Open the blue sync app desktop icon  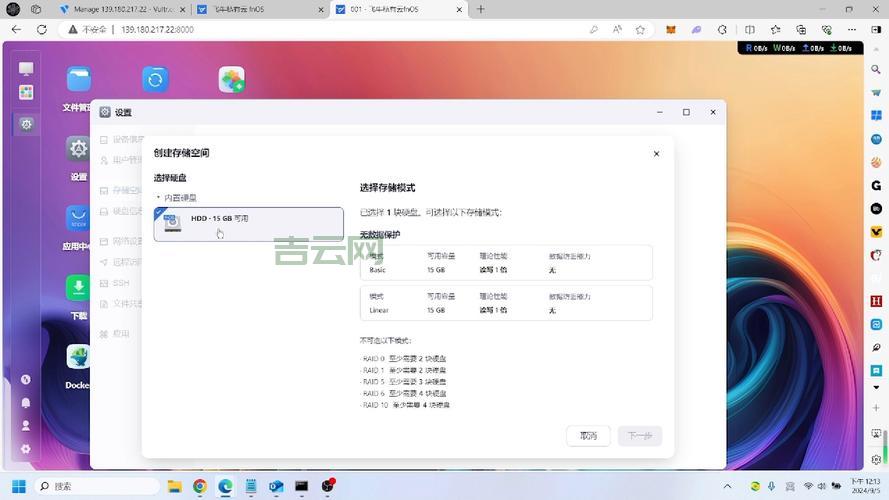pyautogui.click(x=155, y=79)
